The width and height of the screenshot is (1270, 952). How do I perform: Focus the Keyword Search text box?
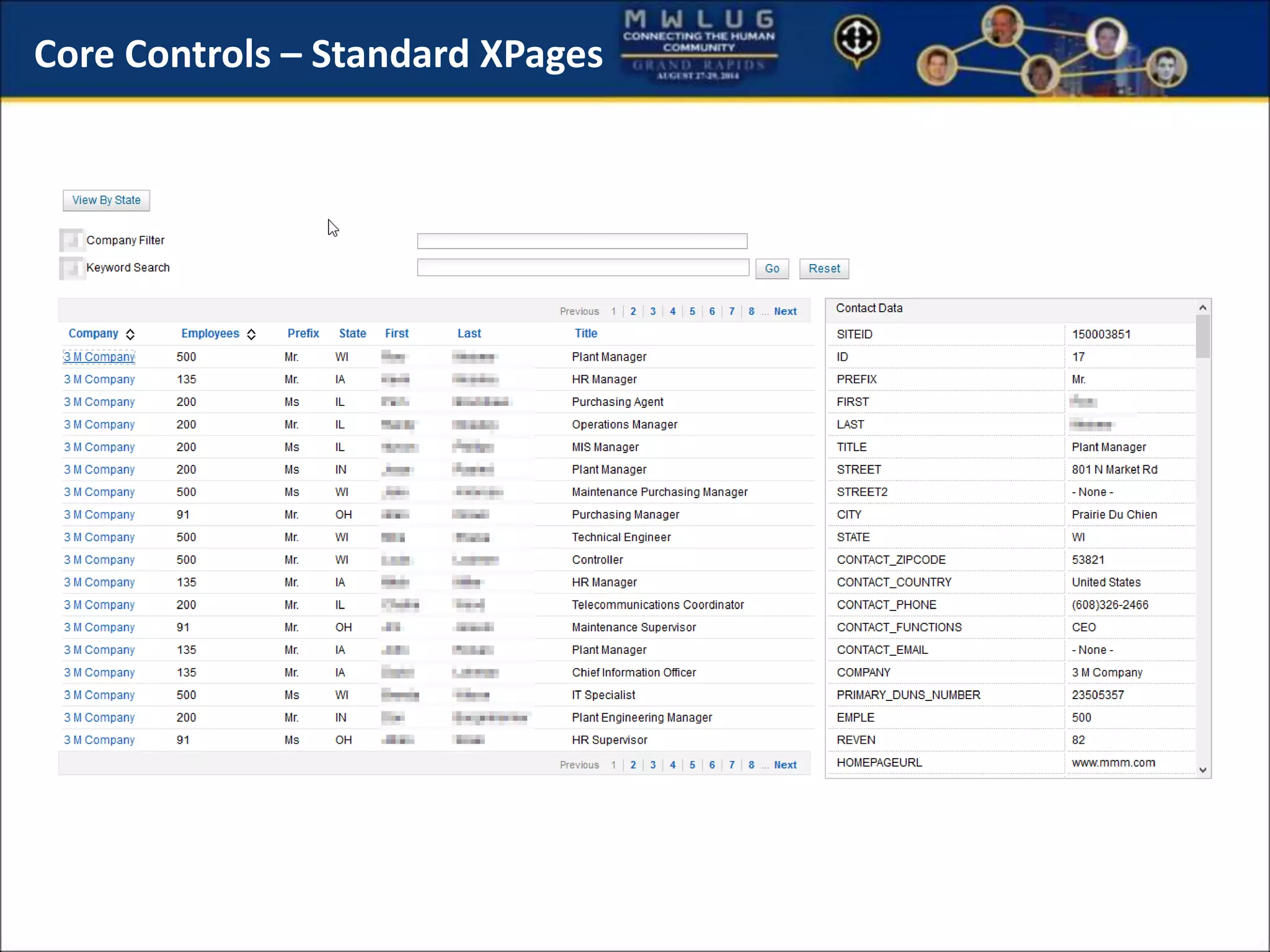(x=583, y=268)
